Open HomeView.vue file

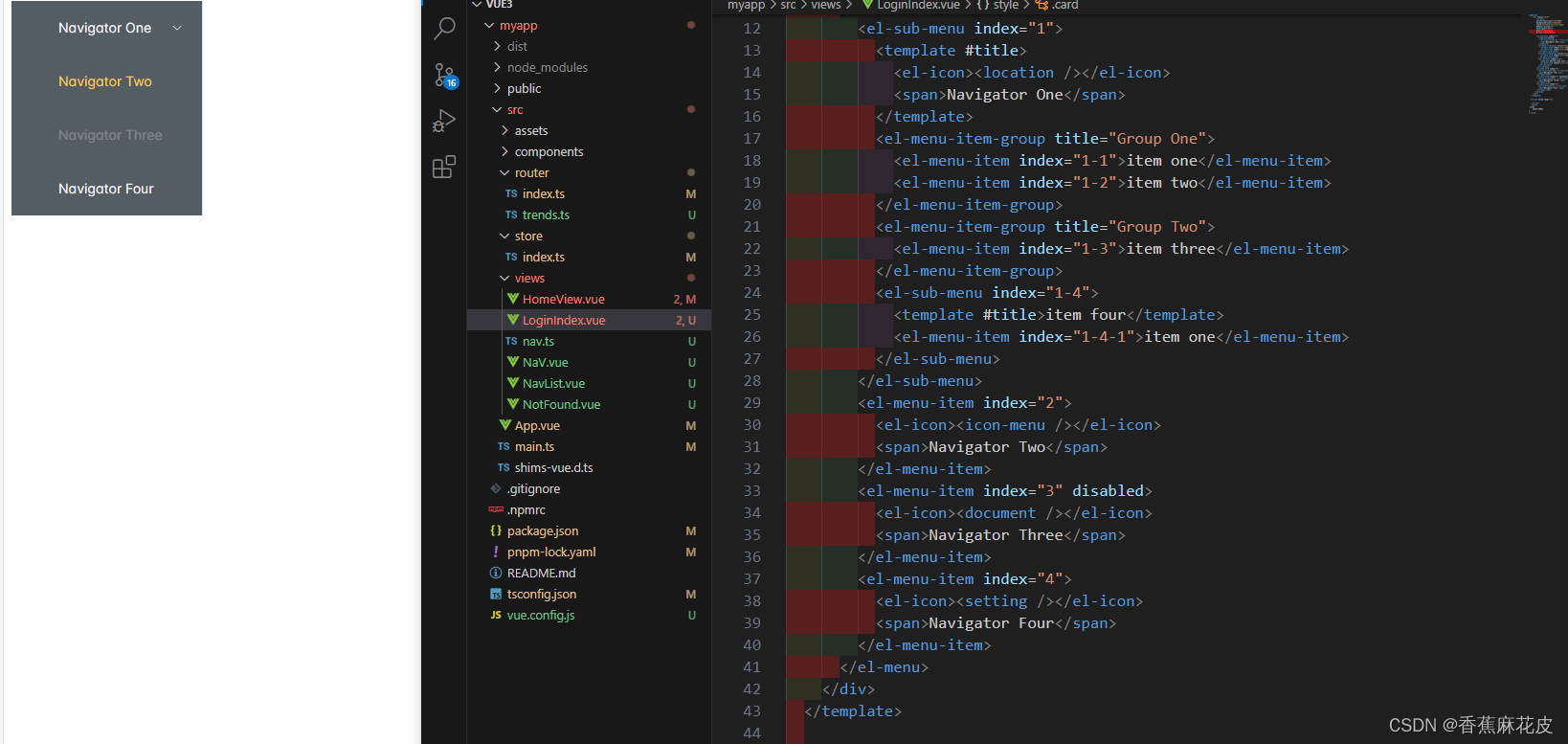(x=589, y=299)
